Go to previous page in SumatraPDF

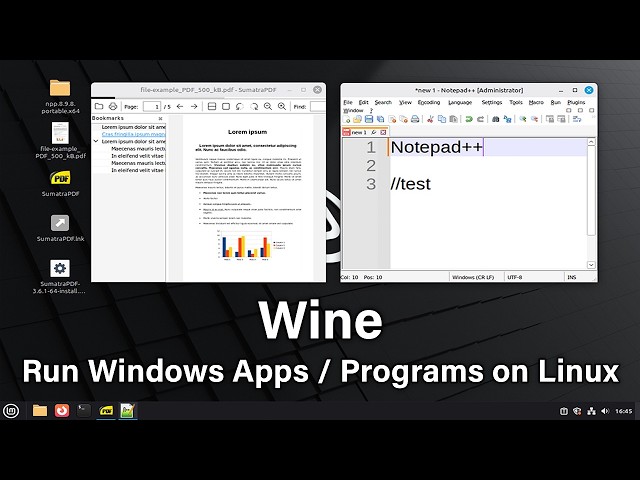(x=180, y=107)
